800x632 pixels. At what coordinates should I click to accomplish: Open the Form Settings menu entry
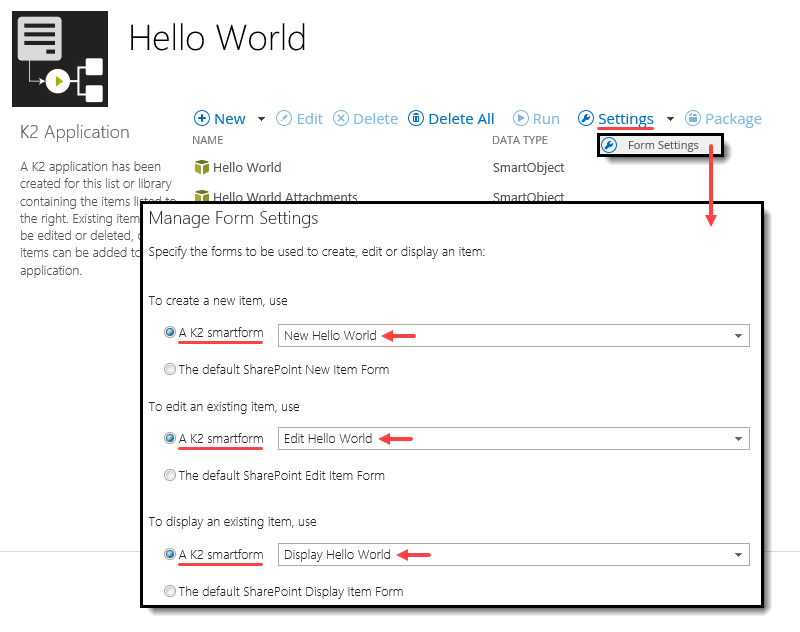662,145
